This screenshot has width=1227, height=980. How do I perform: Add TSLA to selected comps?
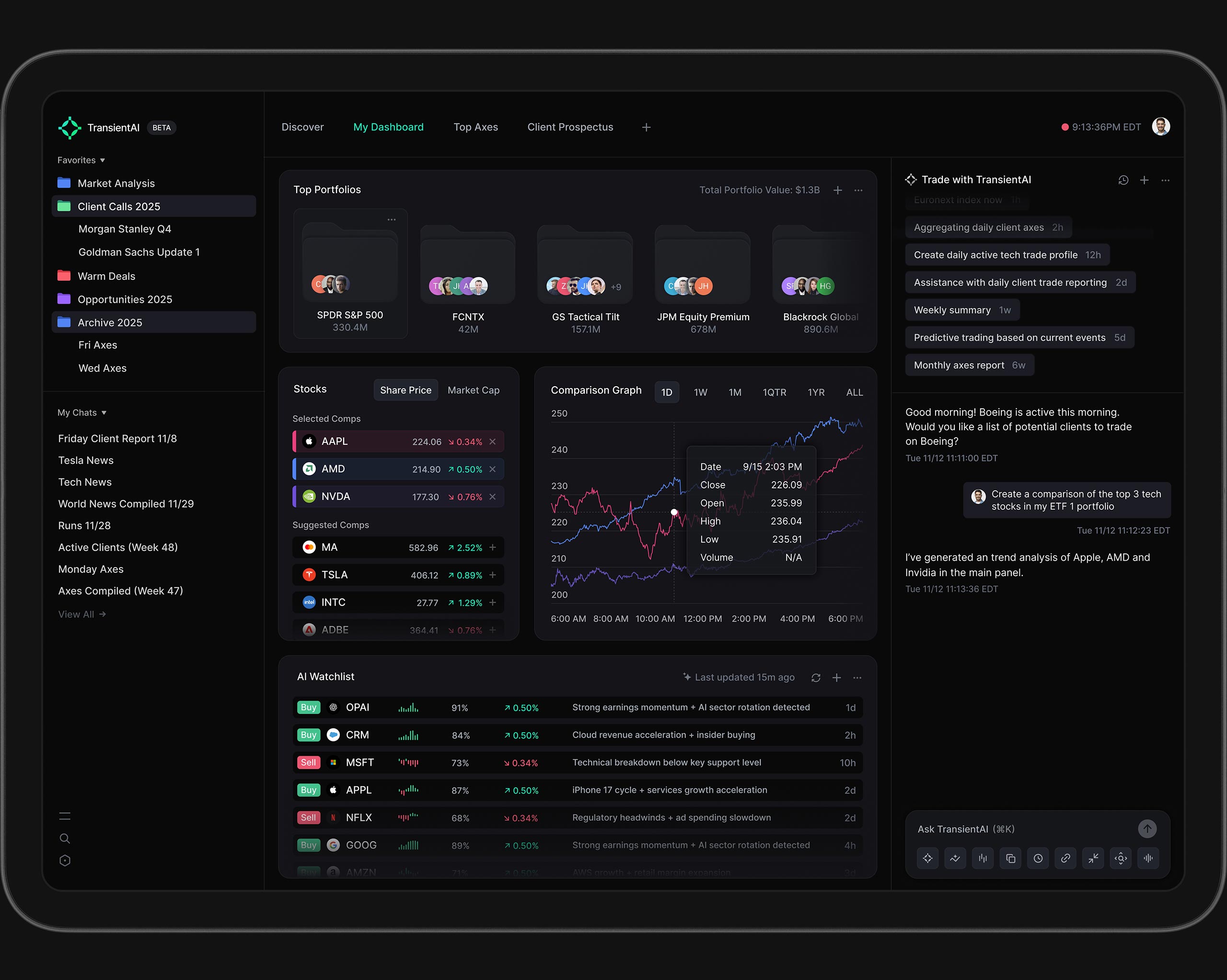(x=493, y=575)
